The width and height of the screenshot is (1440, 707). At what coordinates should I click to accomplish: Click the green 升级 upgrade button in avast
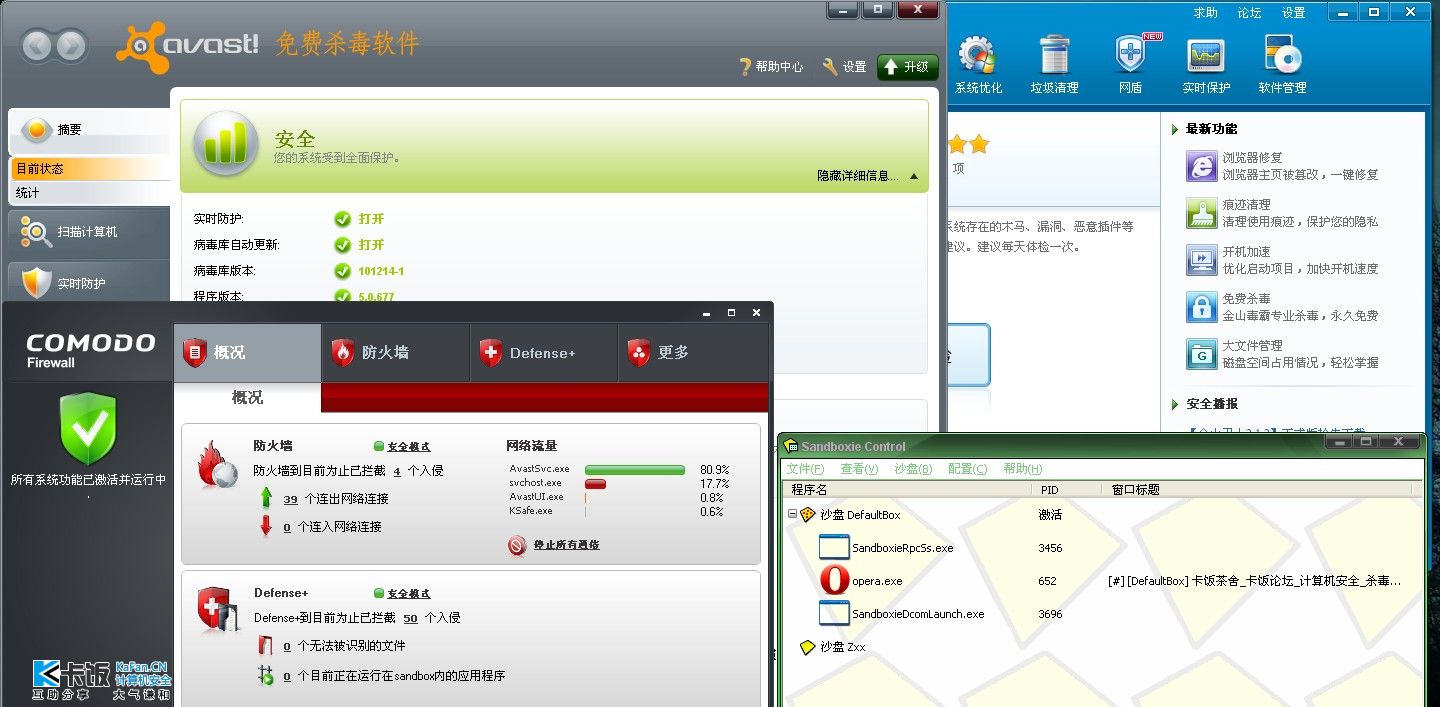point(908,67)
